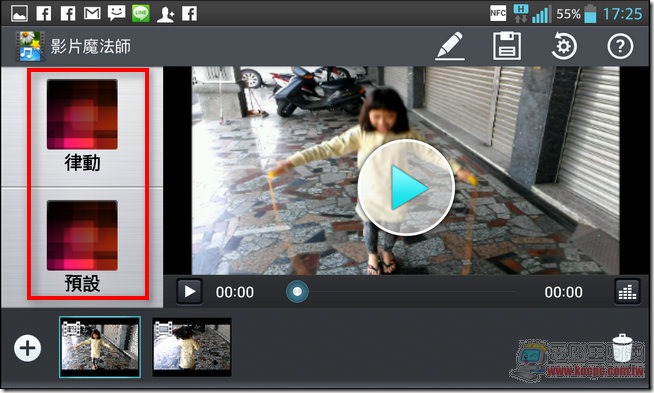Screen dimensions: 654x393
Task: Click the seek bar playhead knob
Action: tap(297, 292)
